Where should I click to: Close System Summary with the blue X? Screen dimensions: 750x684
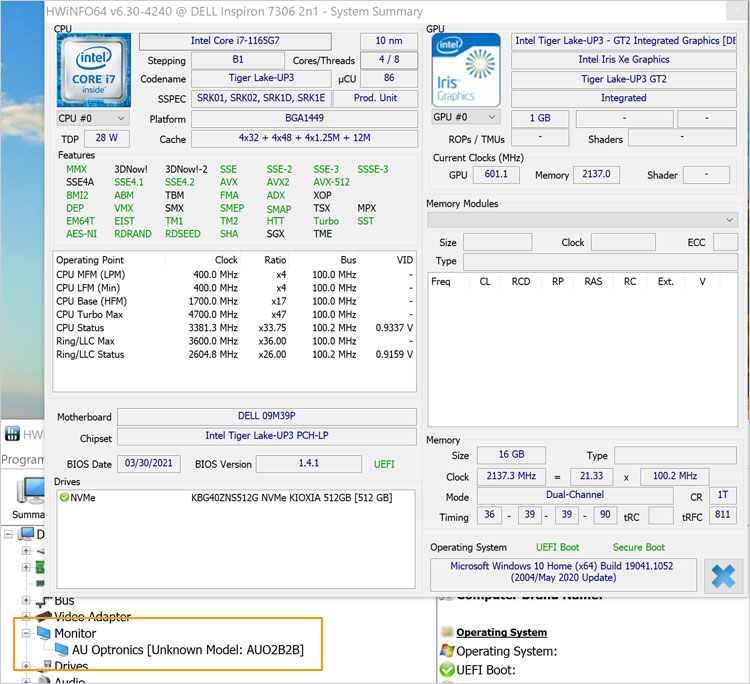(723, 575)
